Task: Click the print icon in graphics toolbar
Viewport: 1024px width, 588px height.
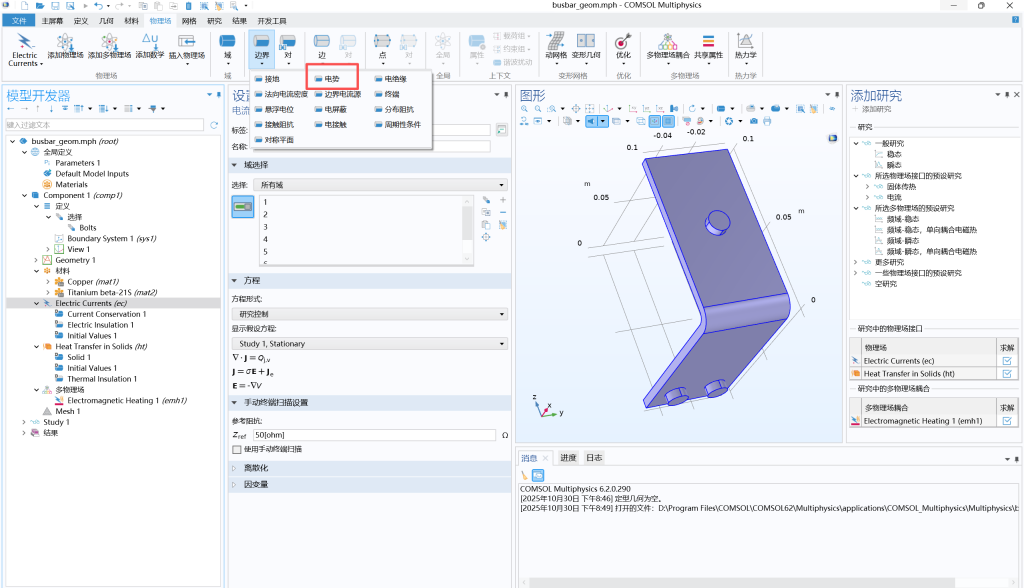Action: coord(767,121)
